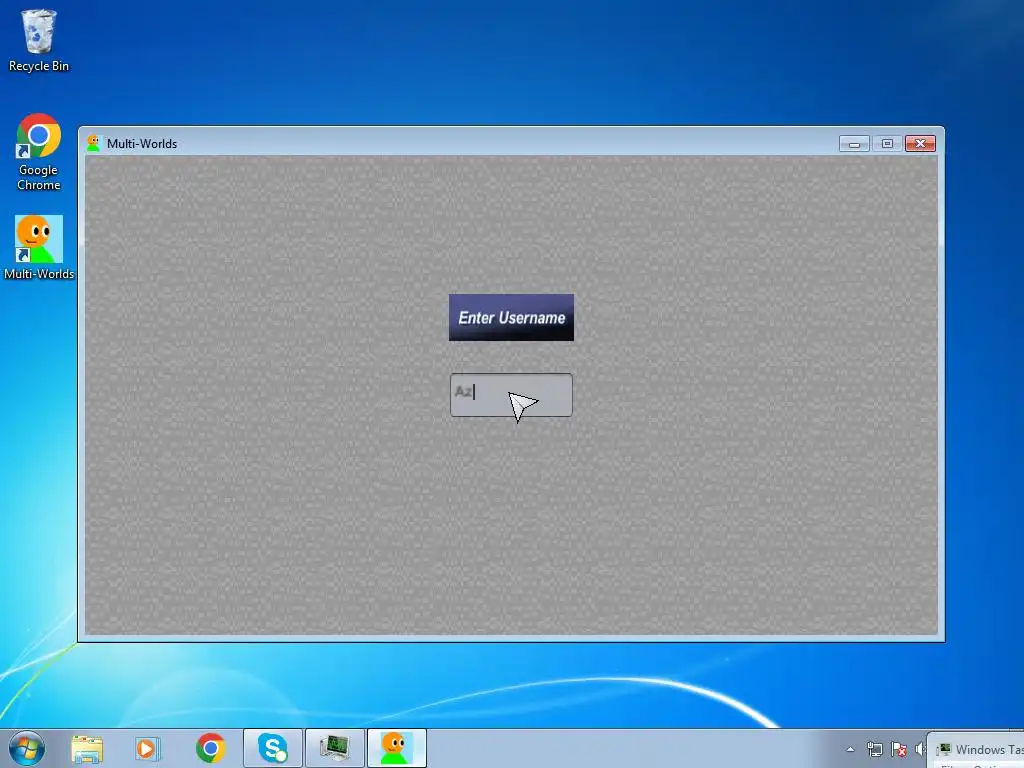1024x768 pixels.
Task: Switch to Skype in the taskbar
Action: pyautogui.click(x=272, y=748)
